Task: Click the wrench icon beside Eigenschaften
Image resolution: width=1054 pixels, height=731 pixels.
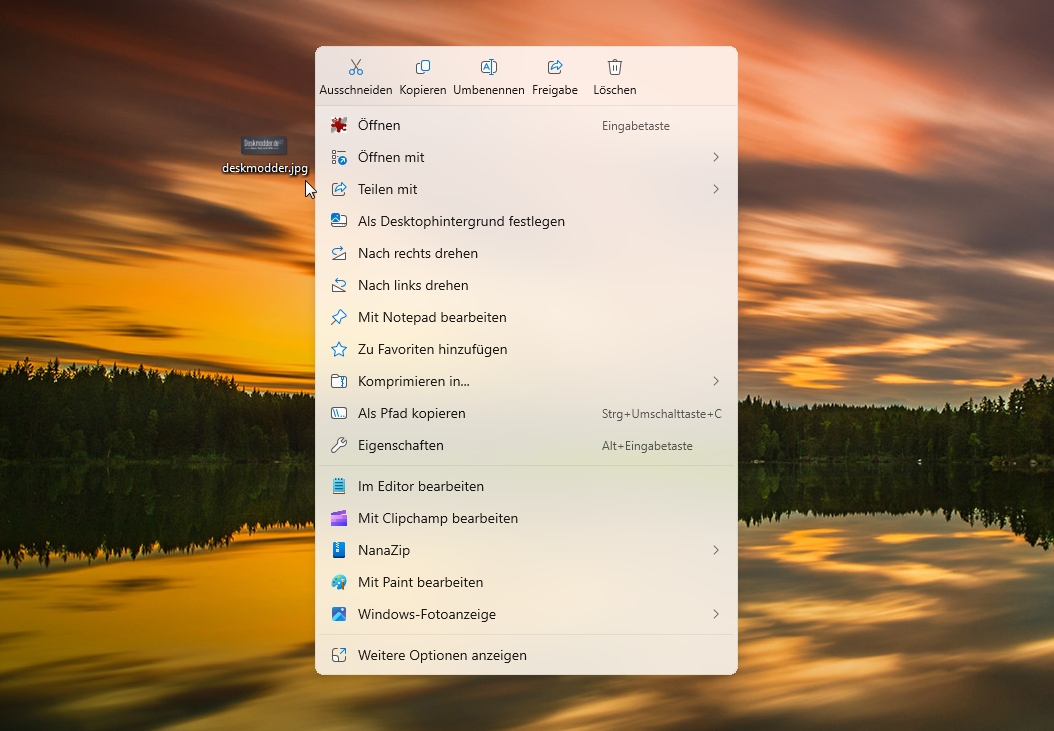Action: 339,445
